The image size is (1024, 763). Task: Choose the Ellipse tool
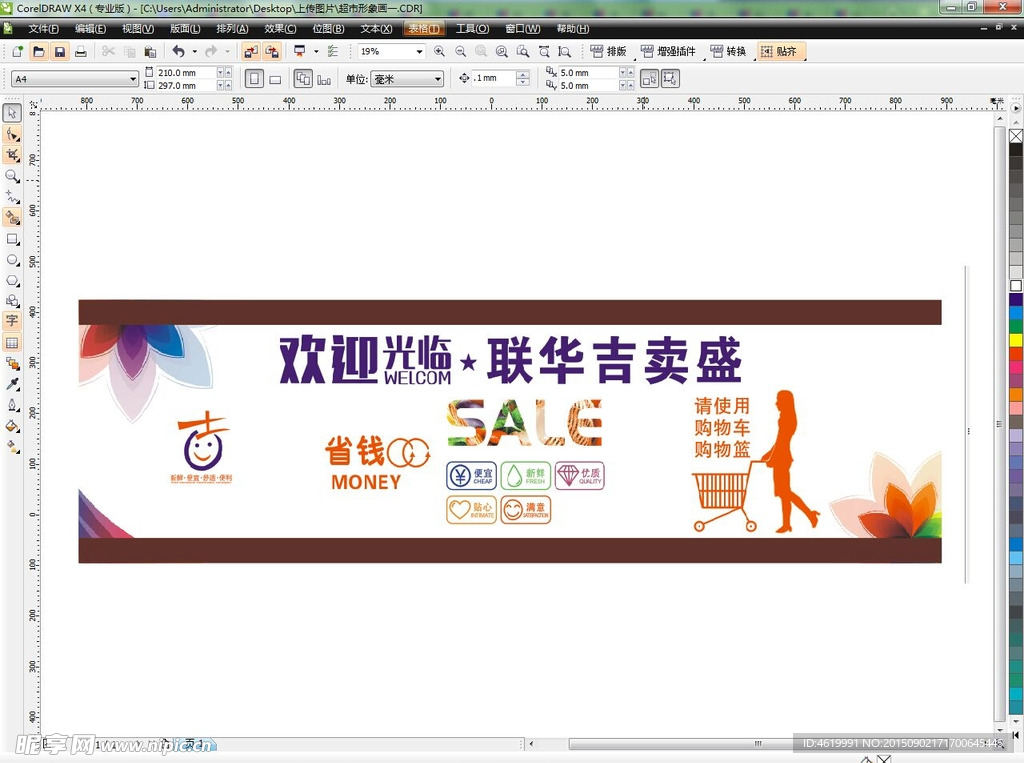(12, 260)
